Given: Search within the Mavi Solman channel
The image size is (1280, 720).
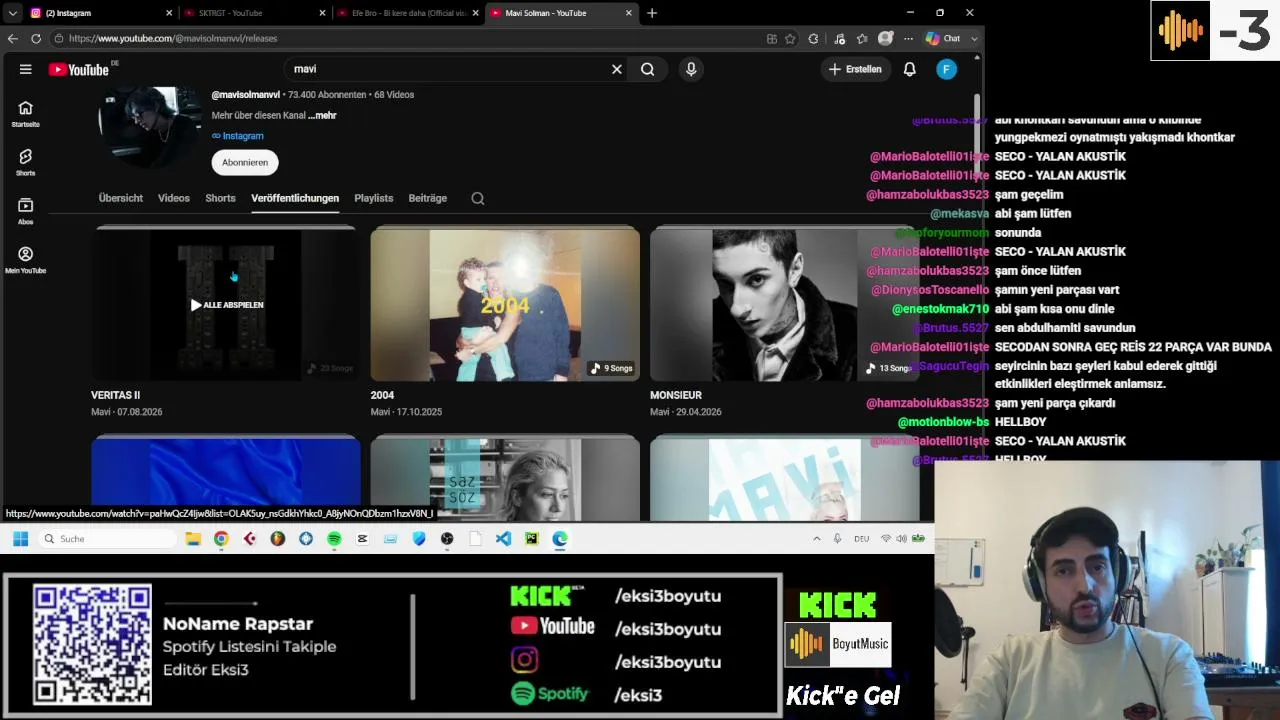Looking at the screenshot, I should [x=478, y=198].
